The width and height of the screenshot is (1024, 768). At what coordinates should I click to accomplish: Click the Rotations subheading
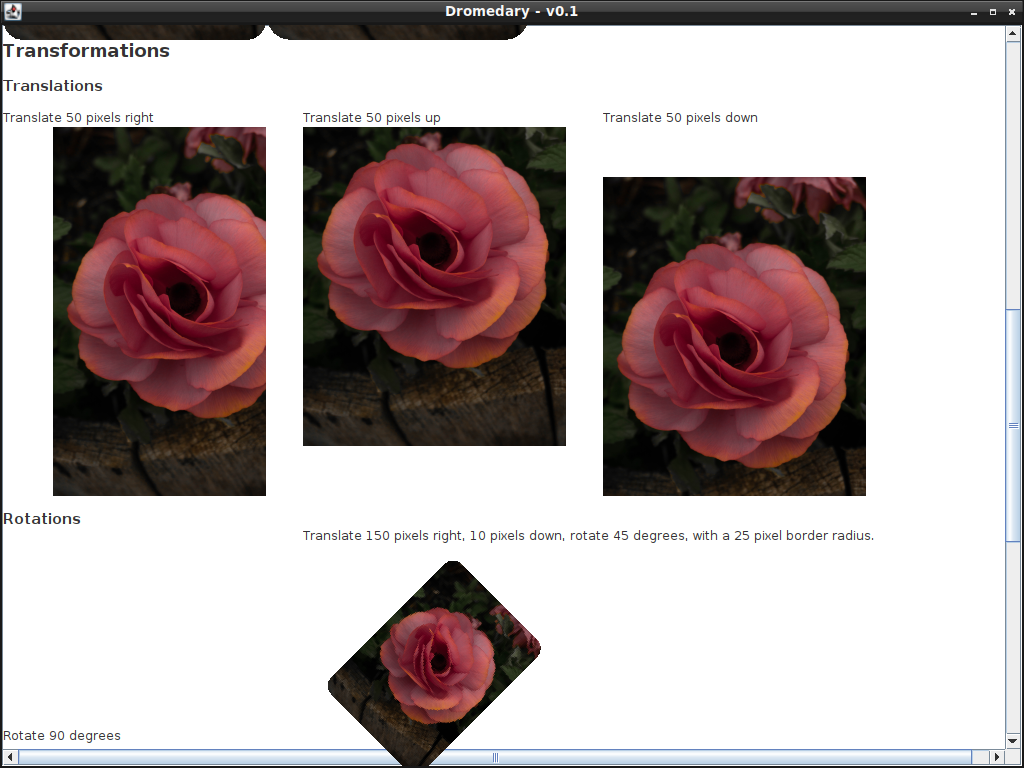coord(42,519)
